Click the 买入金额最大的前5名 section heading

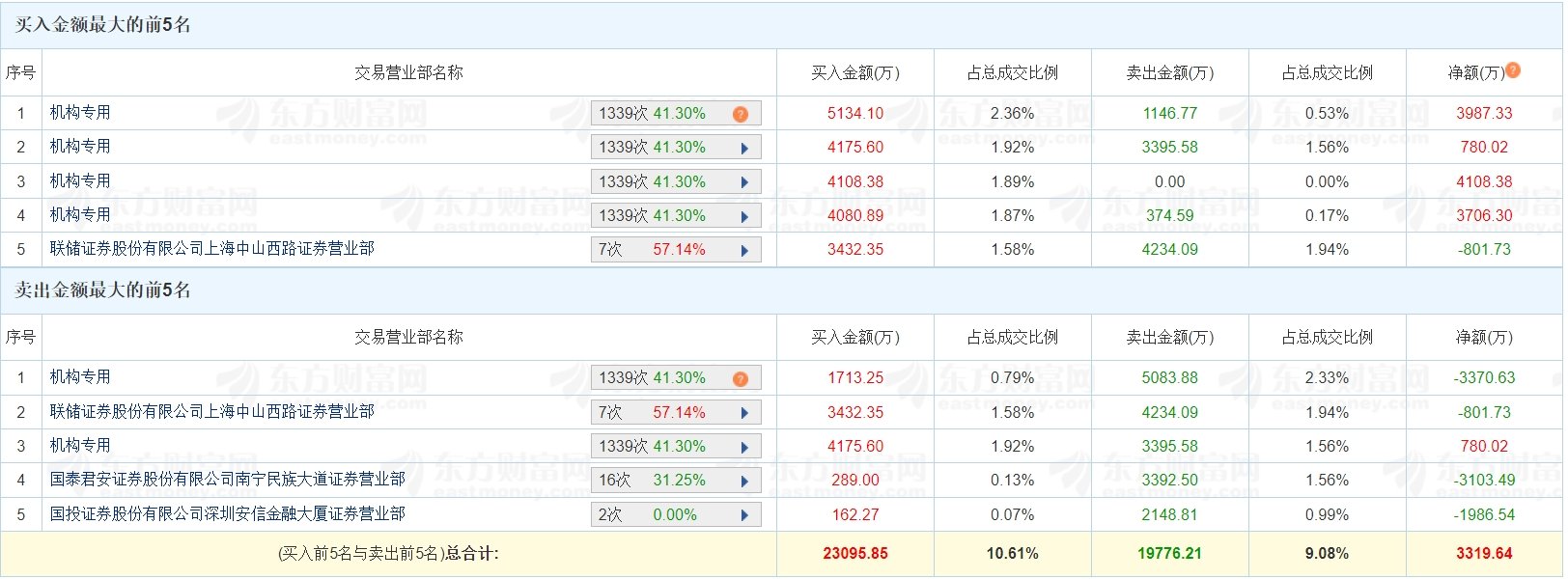(102, 25)
